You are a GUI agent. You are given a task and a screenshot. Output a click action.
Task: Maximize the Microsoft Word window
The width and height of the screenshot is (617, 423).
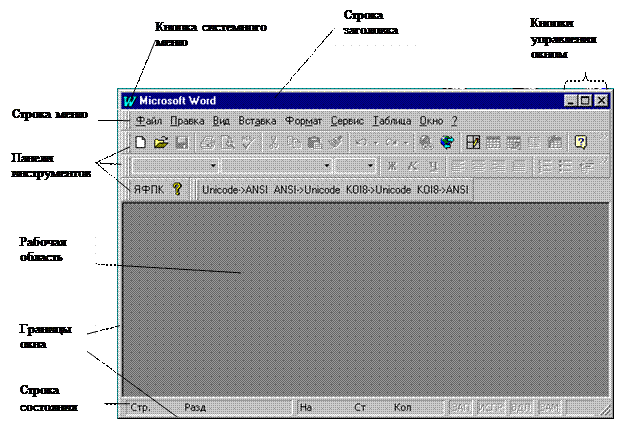pyautogui.click(x=585, y=101)
